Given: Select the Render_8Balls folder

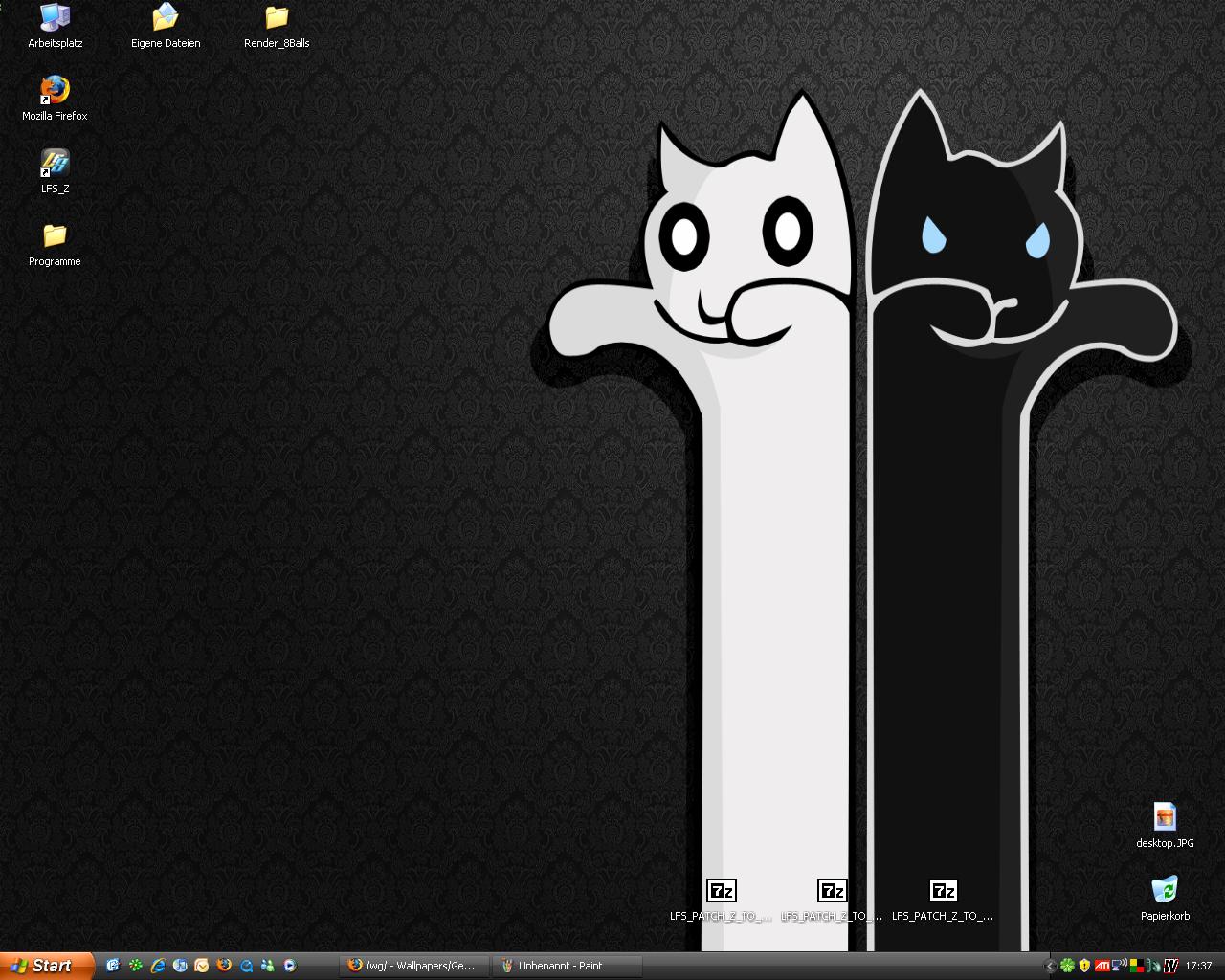Looking at the screenshot, I should [x=277, y=26].
